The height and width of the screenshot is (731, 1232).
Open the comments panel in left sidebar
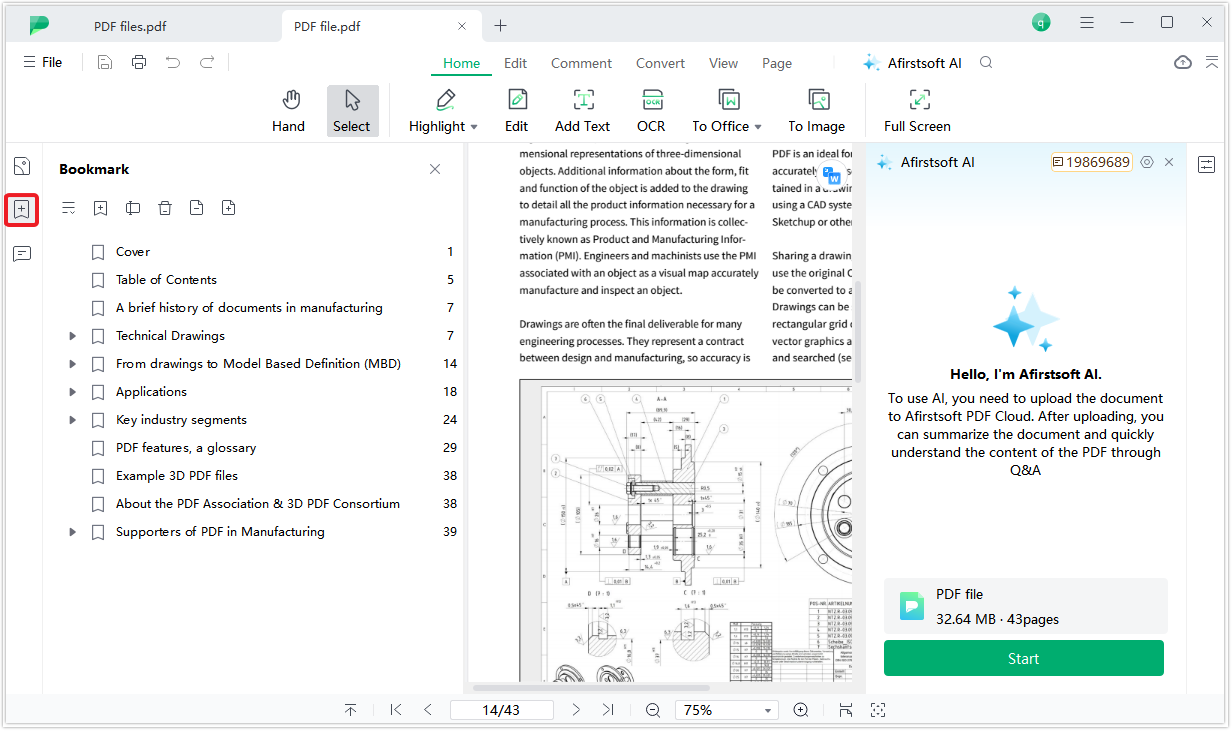point(22,254)
